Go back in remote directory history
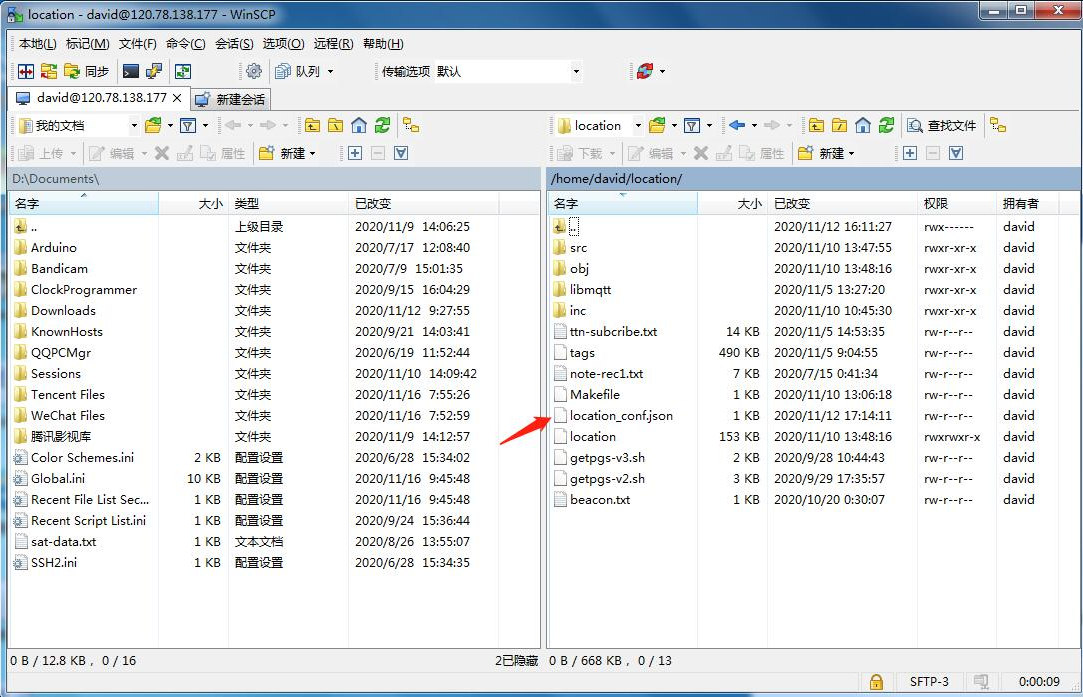Viewport: 1083px width, 697px height. [737, 126]
